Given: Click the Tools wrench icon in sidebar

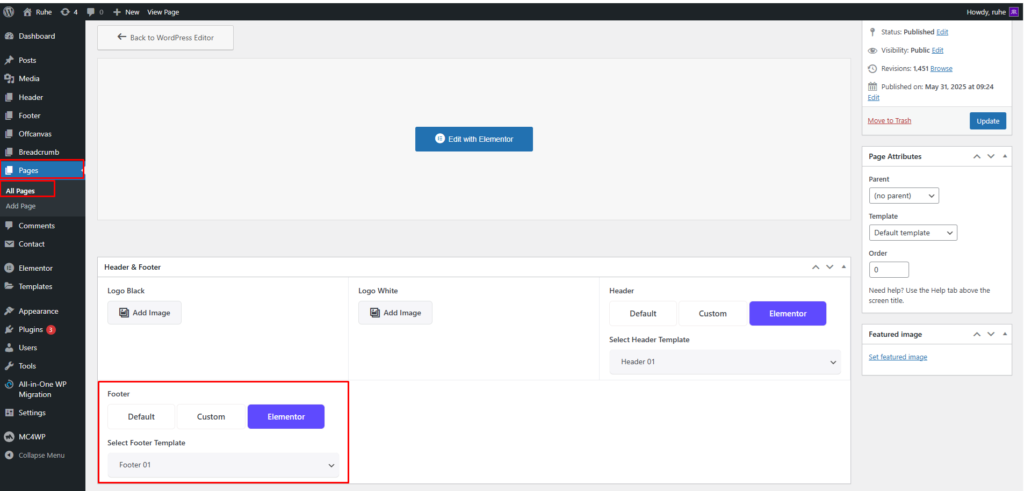Looking at the screenshot, I should (9, 366).
